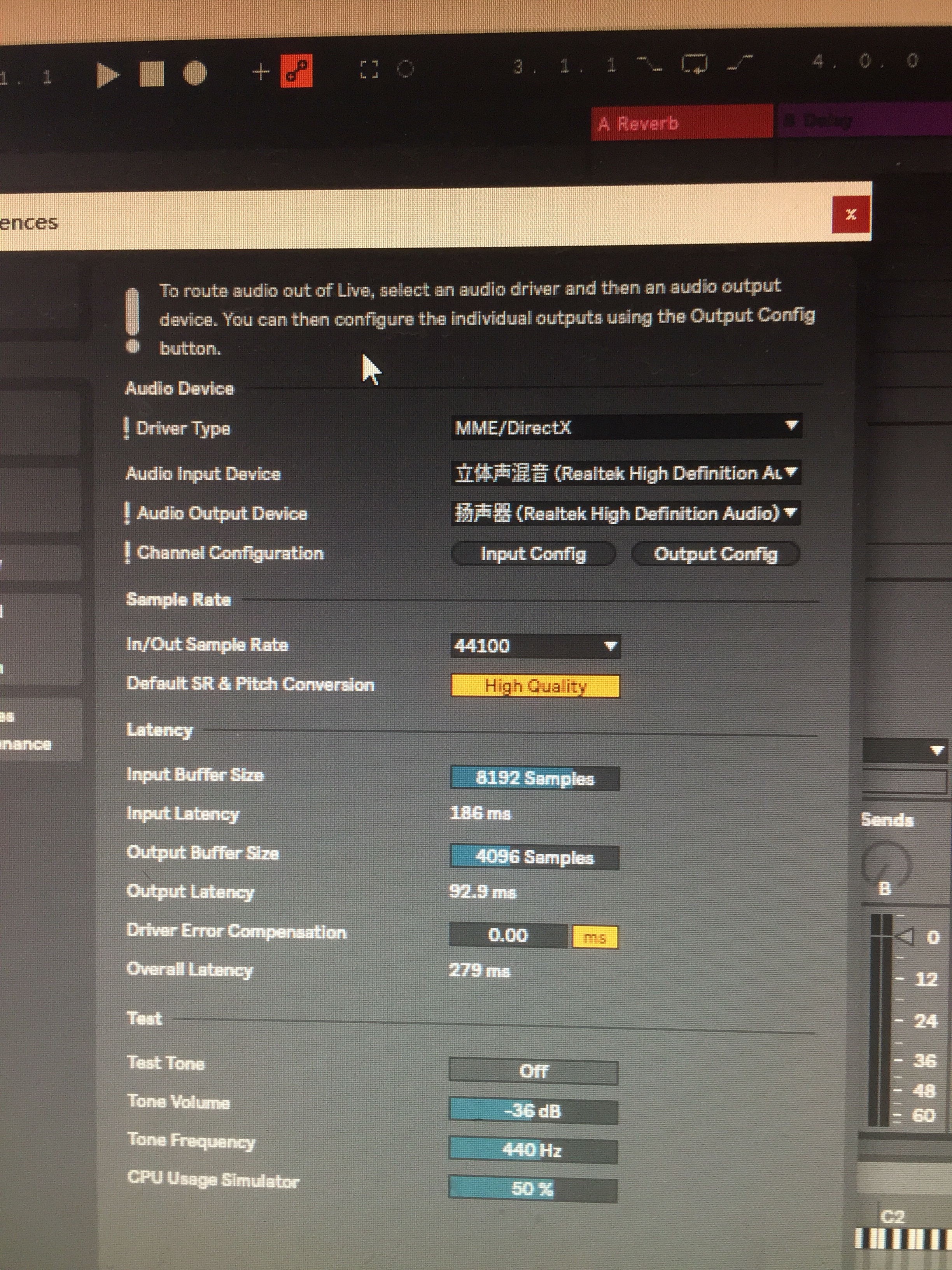Click the Driver Error Compensation value field

[x=508, y=935]
